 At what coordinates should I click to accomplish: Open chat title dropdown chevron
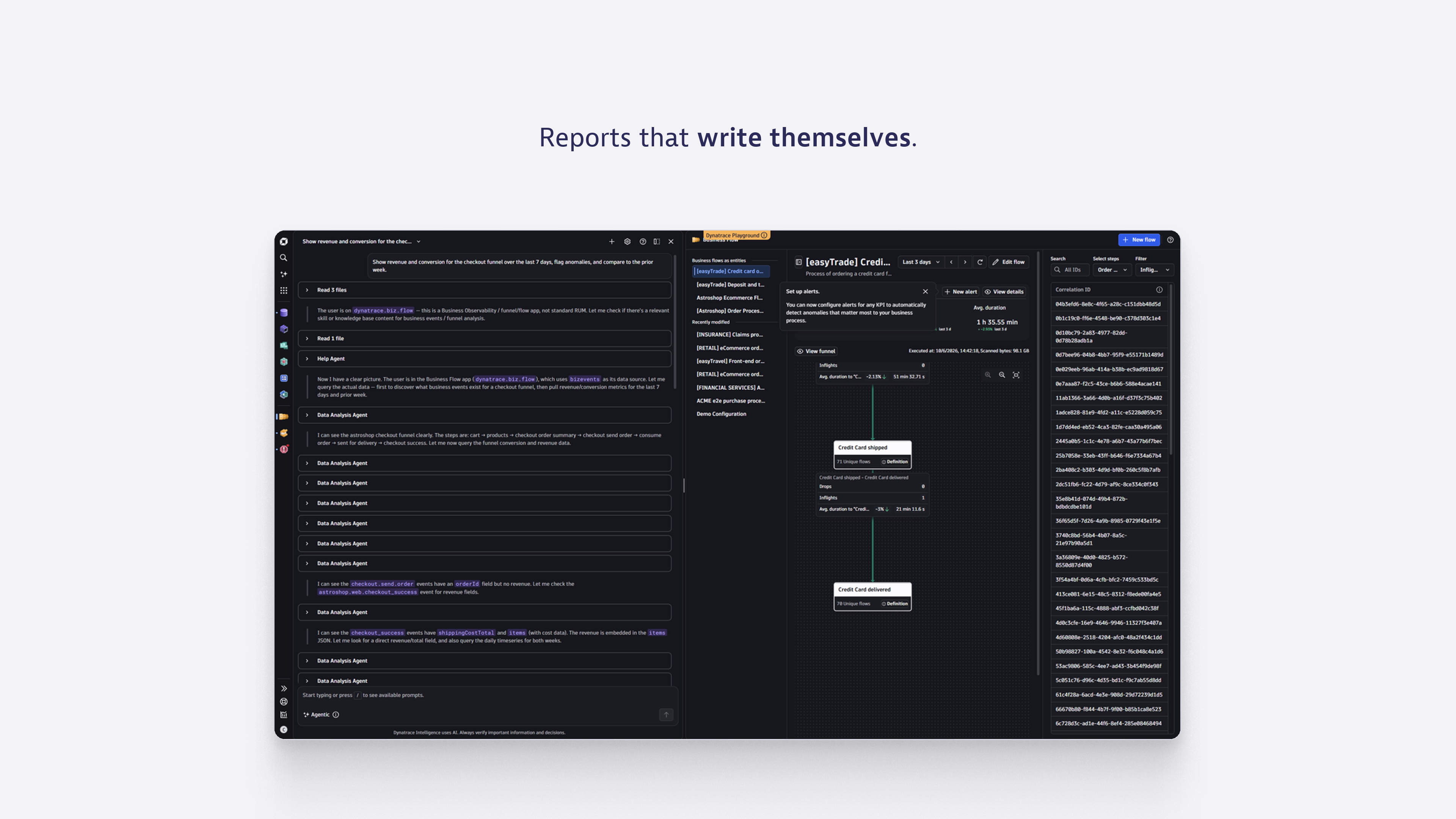click(419, 242)
